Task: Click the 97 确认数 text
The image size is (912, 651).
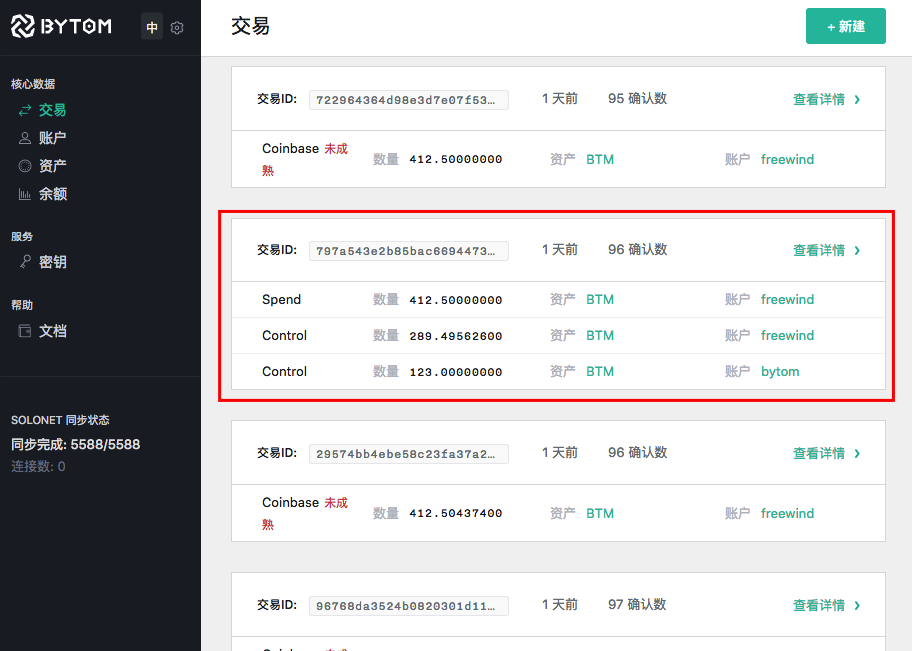Action: tap(637, 605)
